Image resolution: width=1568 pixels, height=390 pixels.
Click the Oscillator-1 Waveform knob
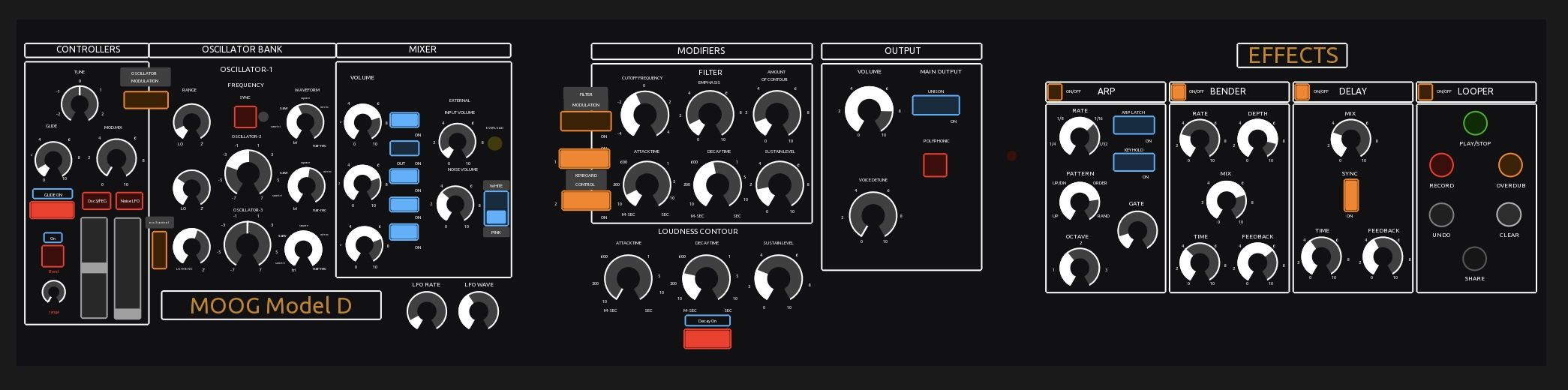[x=305, y=121]
